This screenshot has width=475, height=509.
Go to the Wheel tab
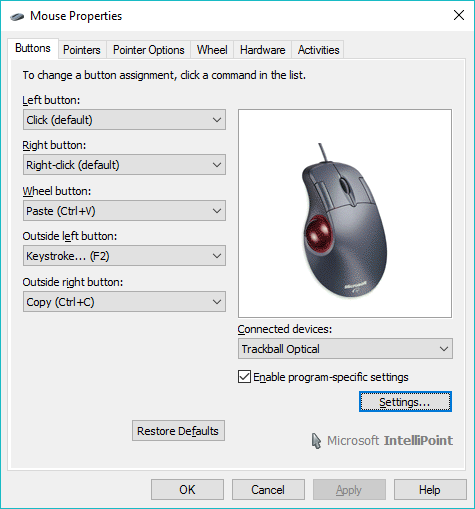tap(212, 50)
